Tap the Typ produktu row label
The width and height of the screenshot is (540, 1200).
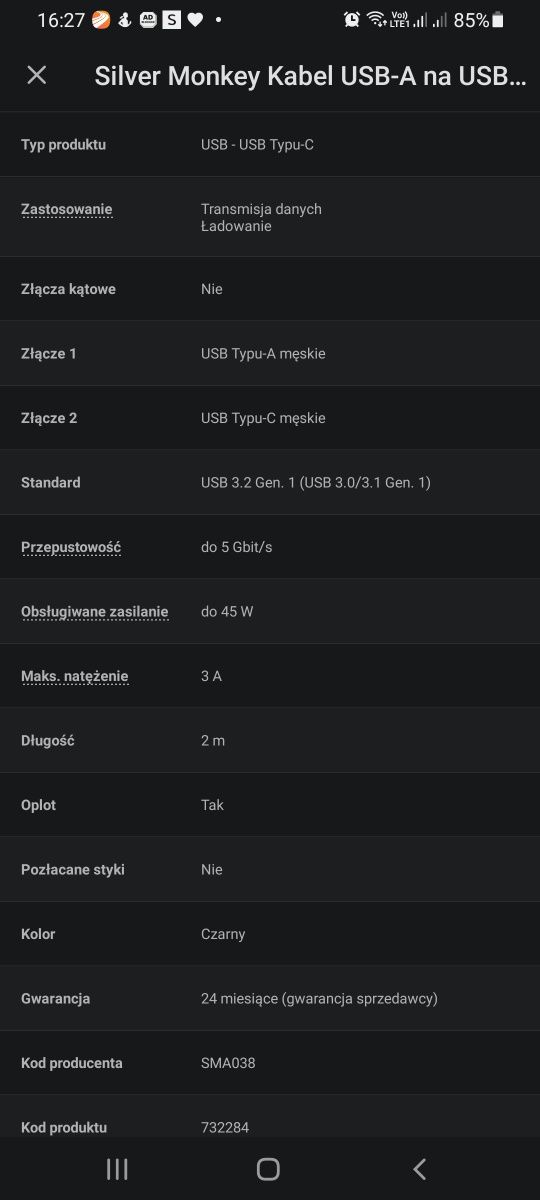(x=63, y=145)
